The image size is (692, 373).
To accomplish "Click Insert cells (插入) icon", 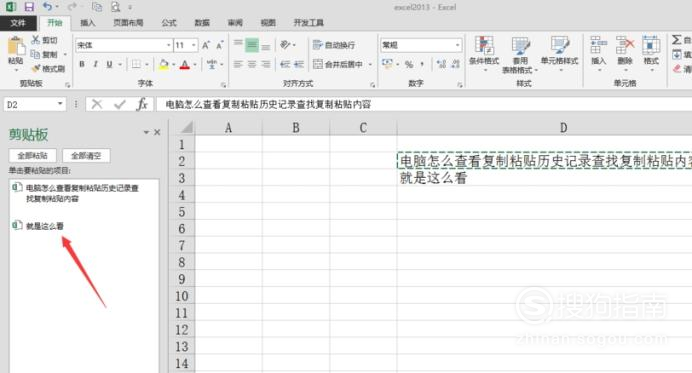I will tap(598, 45).
